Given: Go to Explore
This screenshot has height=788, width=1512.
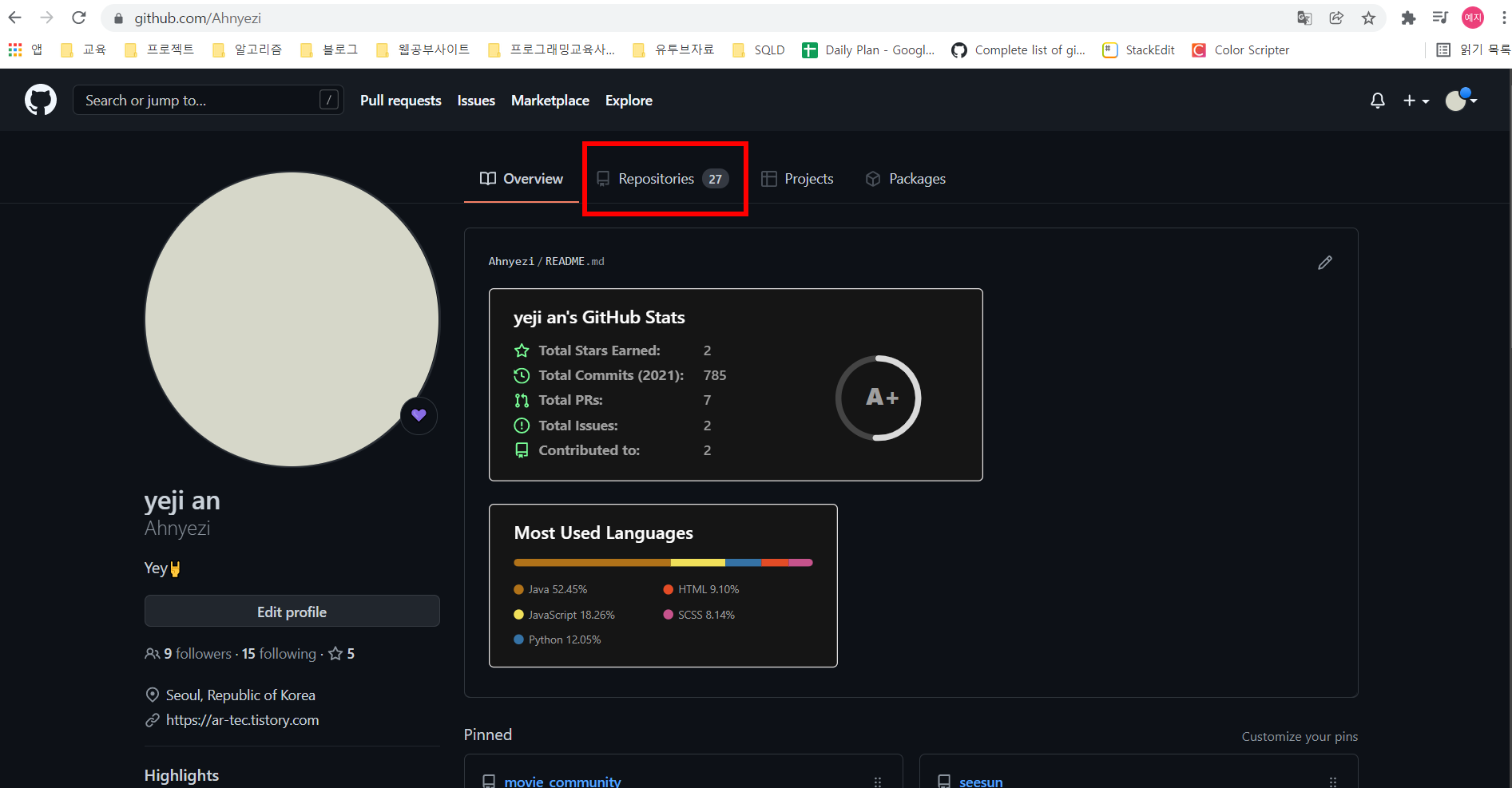Looking at the screenshot, I should [629, 101].
